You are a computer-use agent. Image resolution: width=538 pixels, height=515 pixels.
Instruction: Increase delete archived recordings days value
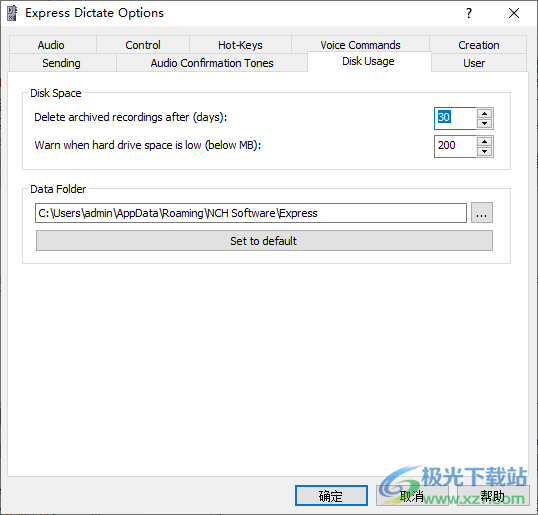click(x=484, y=114)
